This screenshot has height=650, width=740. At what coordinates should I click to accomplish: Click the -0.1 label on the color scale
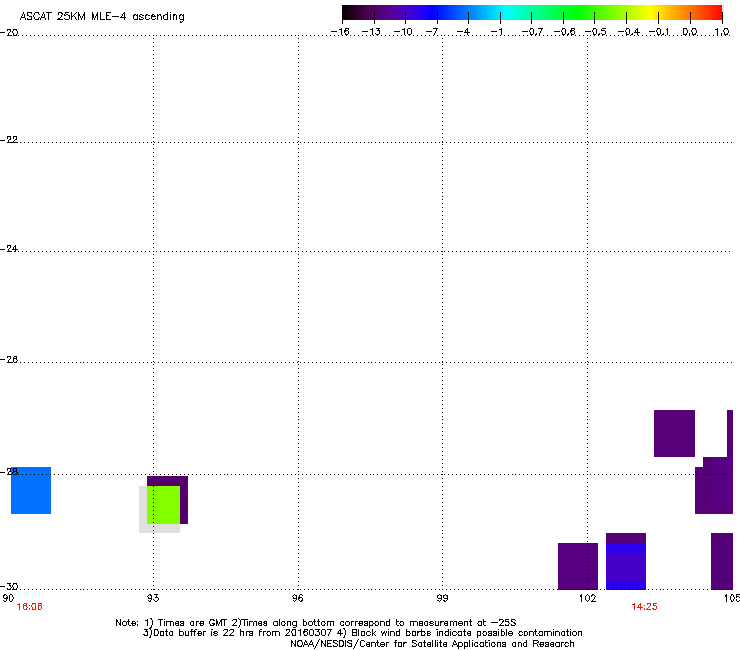pos(659,32)
